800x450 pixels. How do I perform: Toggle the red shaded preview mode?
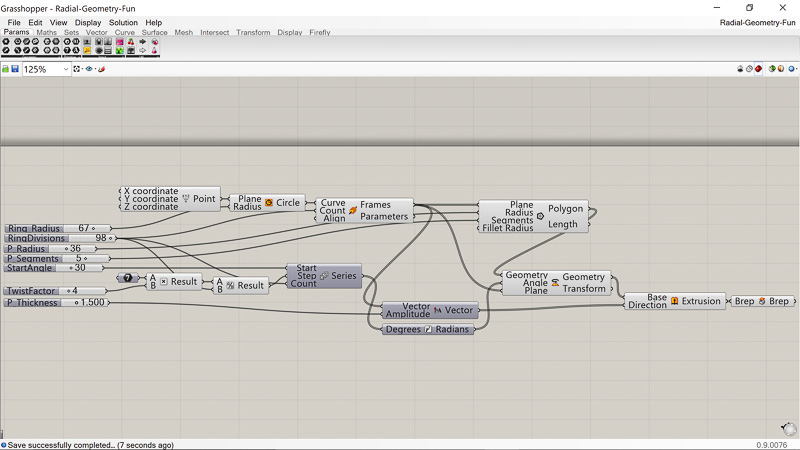758,69
